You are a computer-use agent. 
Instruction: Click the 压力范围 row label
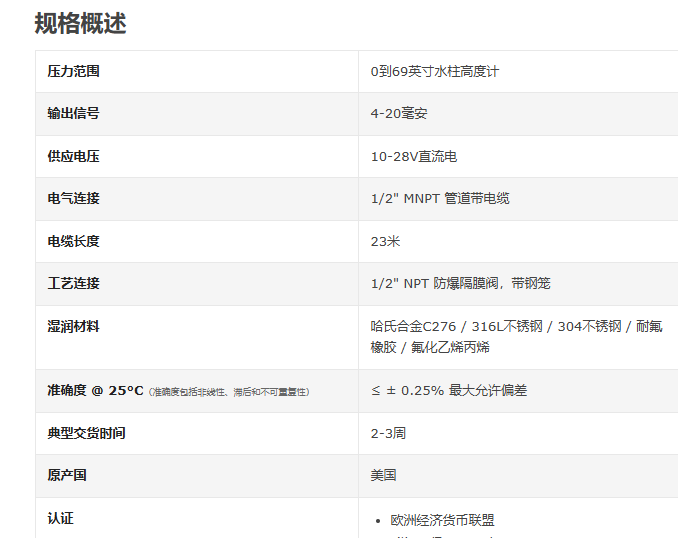tap(73, 71)
